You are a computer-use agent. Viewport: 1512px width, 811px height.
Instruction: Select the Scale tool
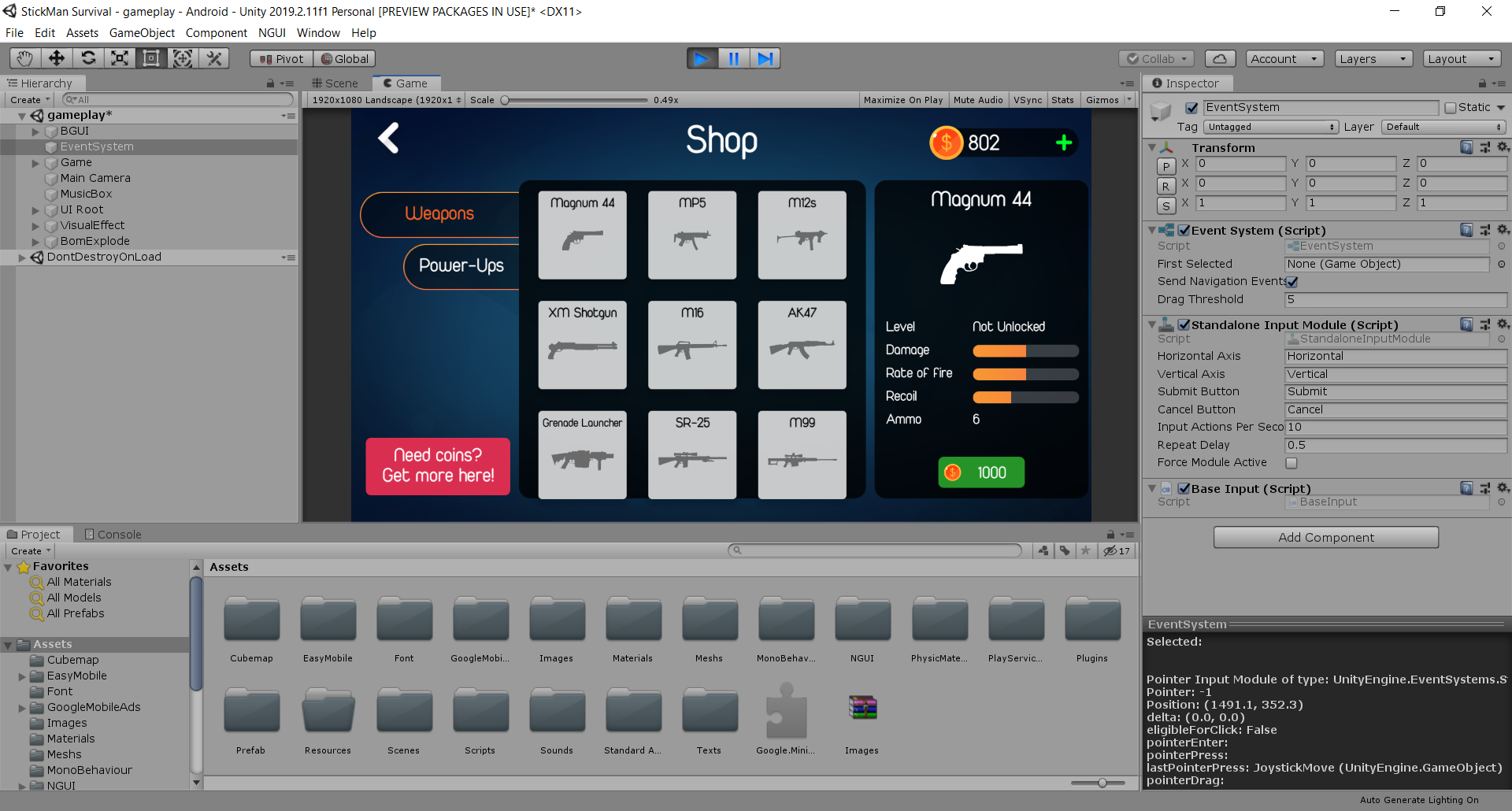[x=120, y=58]
